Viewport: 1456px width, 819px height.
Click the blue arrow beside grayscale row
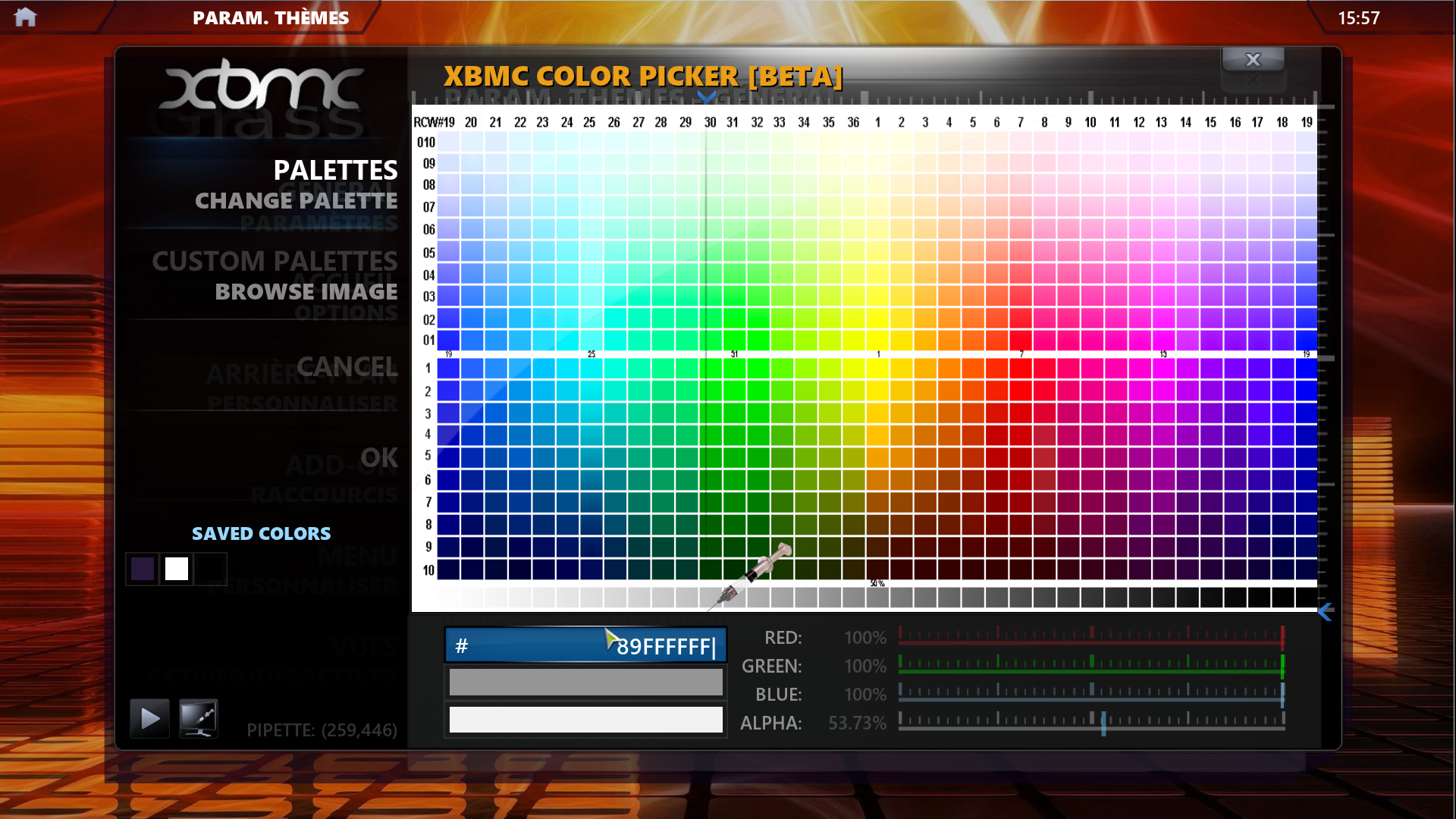(x=1326, y=612)
